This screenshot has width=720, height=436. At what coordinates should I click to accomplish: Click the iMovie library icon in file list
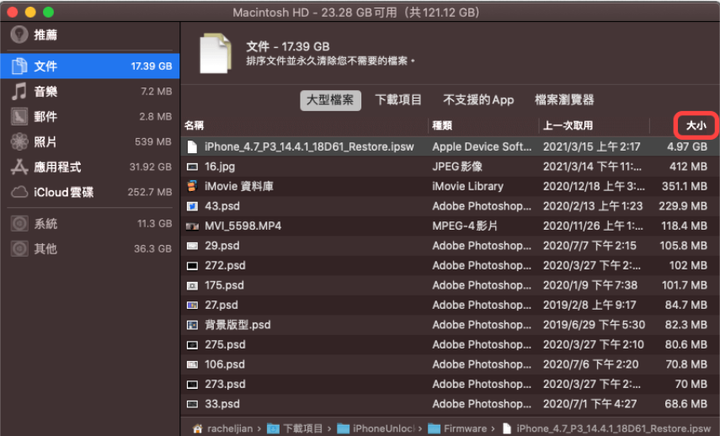click(192, 186)
